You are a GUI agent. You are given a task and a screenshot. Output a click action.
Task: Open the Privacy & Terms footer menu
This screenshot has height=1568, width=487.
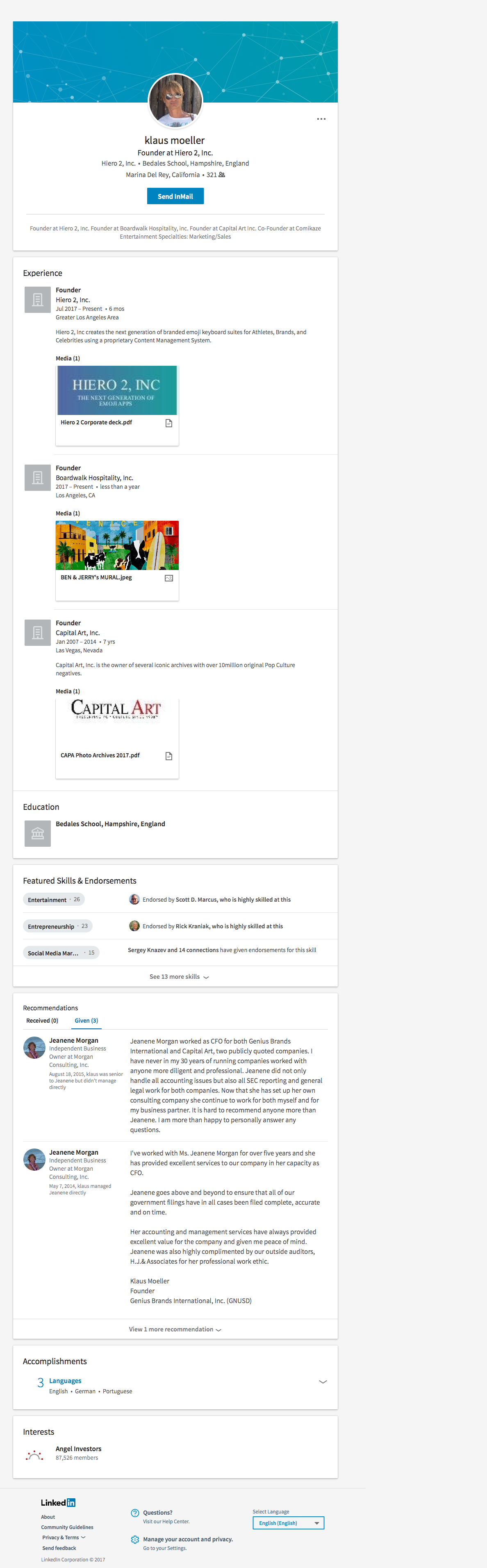pyautogui.click(x=63, y=1537)
